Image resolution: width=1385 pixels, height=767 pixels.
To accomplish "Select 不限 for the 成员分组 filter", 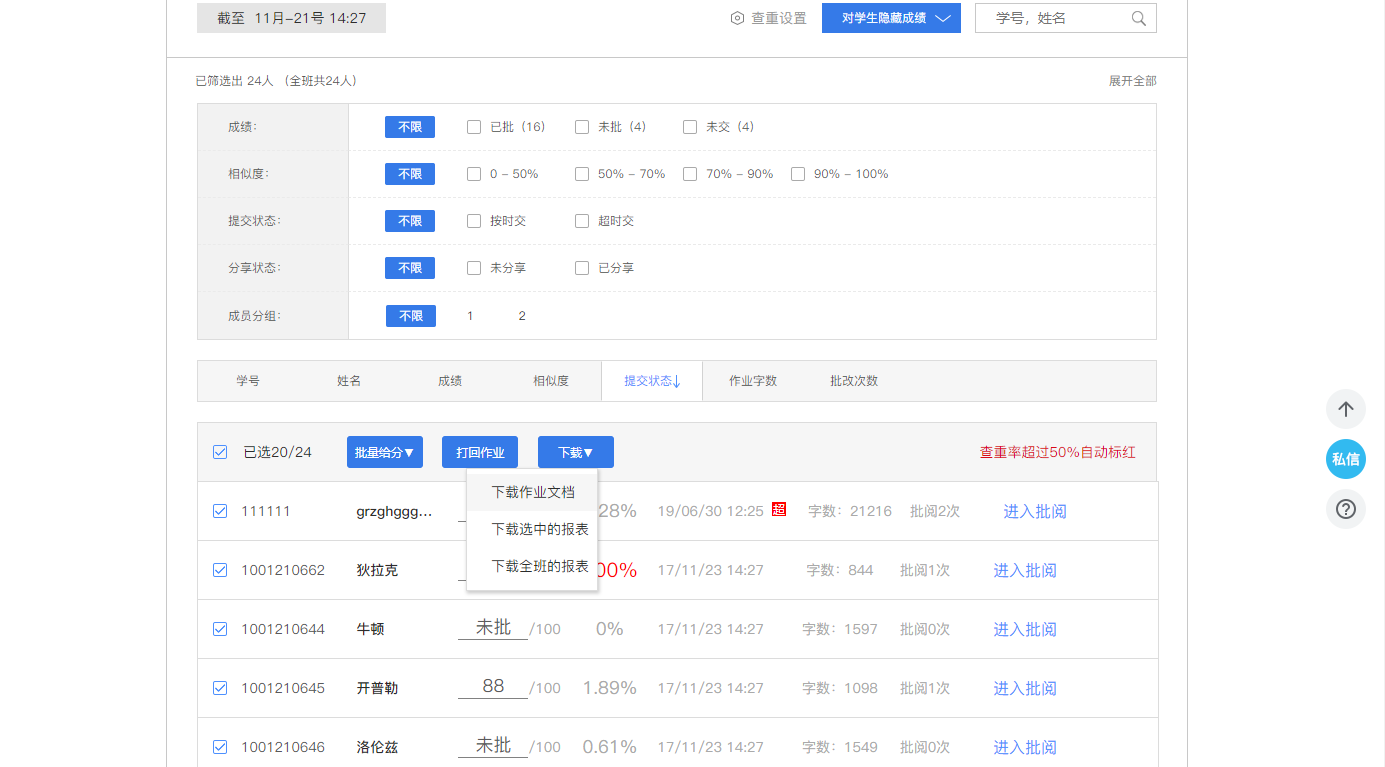I will coord(411,316).
